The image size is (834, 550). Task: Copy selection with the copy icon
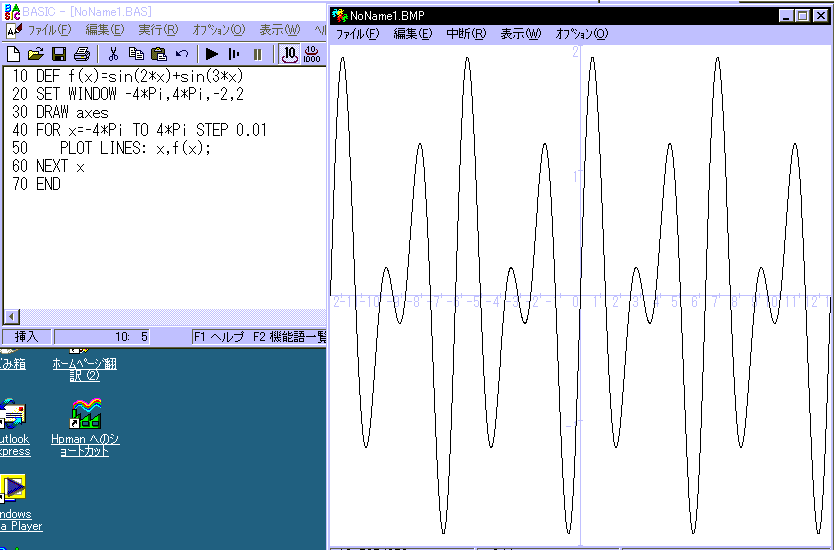point(136,54)
